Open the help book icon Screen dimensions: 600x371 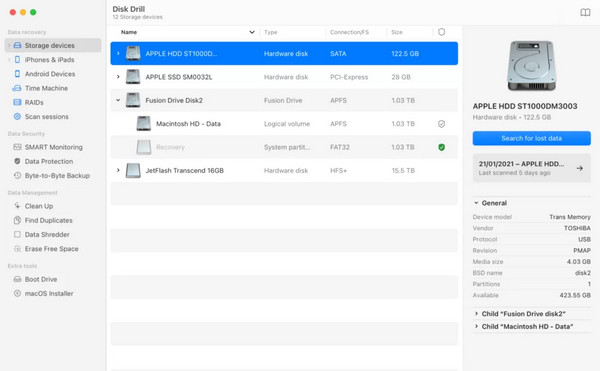tap(585, 13)
